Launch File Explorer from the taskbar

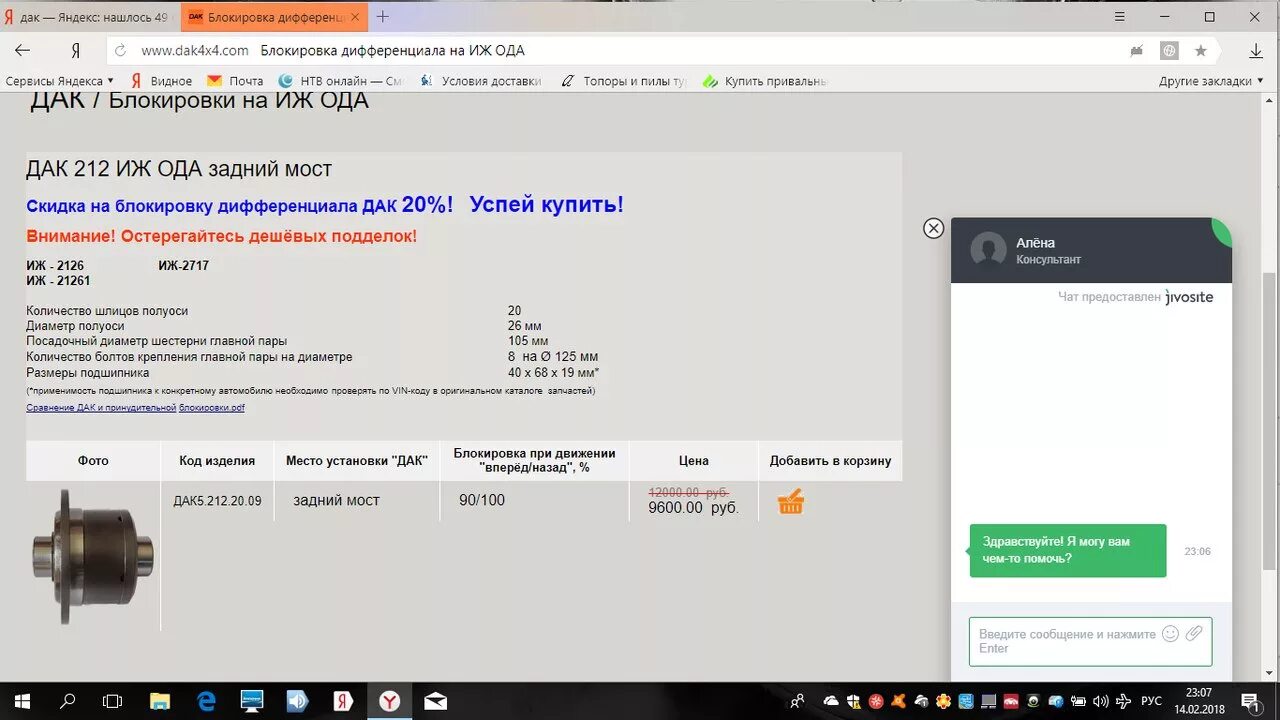(x=160, y=701)
